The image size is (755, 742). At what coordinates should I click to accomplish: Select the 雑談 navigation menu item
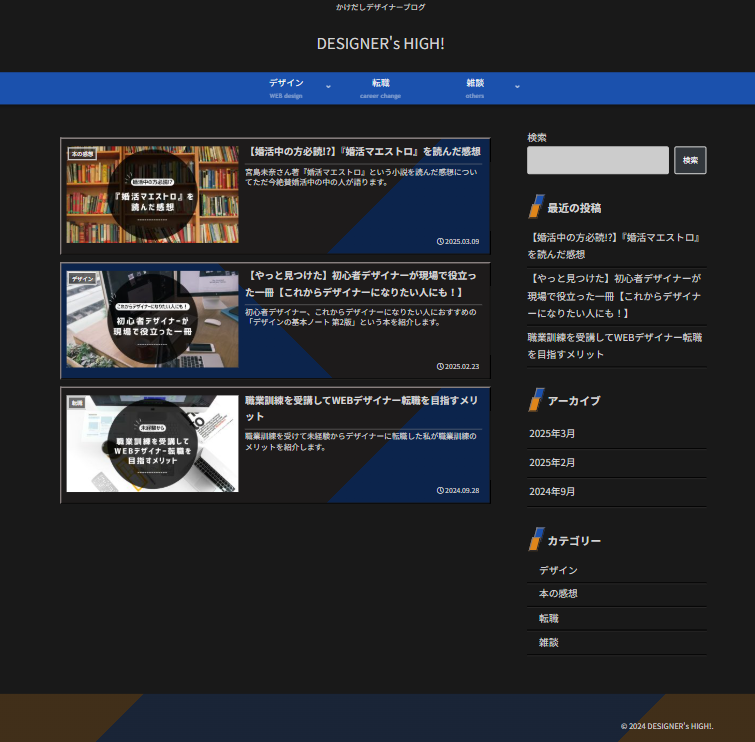(475, 84)
